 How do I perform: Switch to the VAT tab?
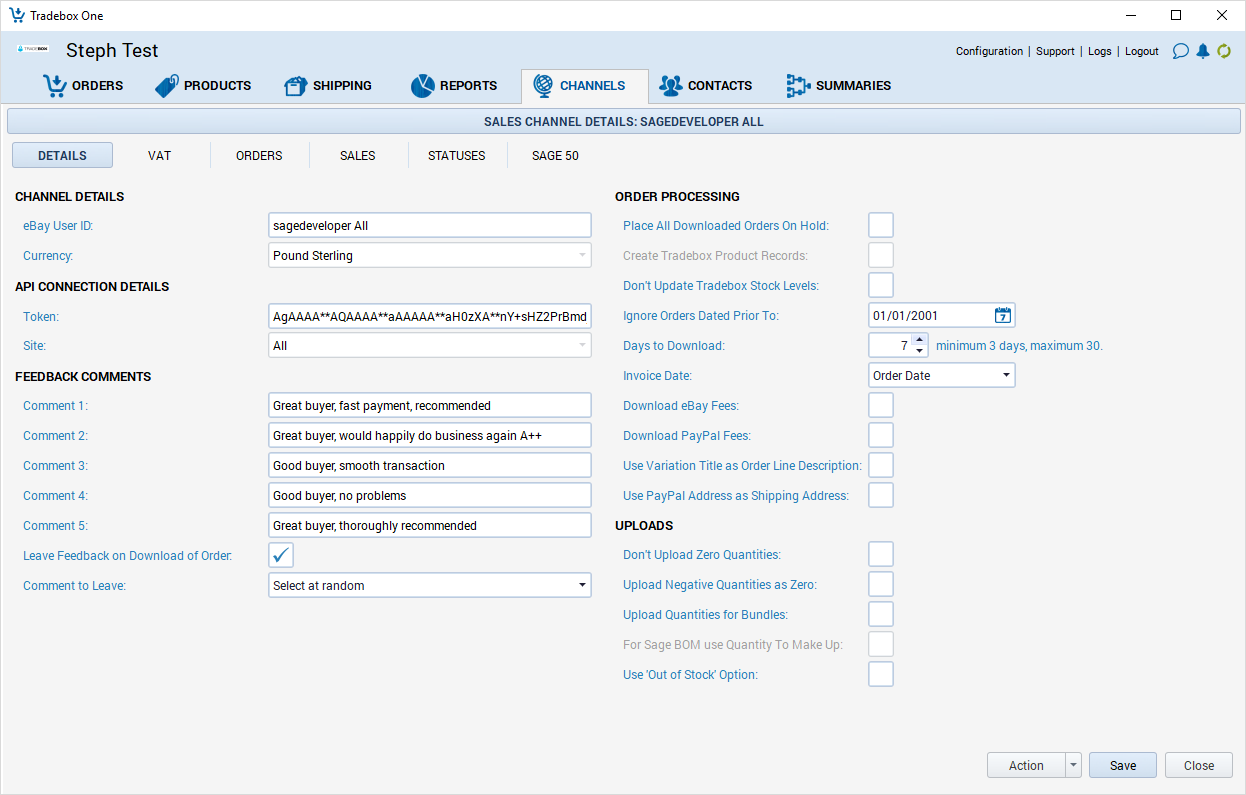tap(160, 155)
